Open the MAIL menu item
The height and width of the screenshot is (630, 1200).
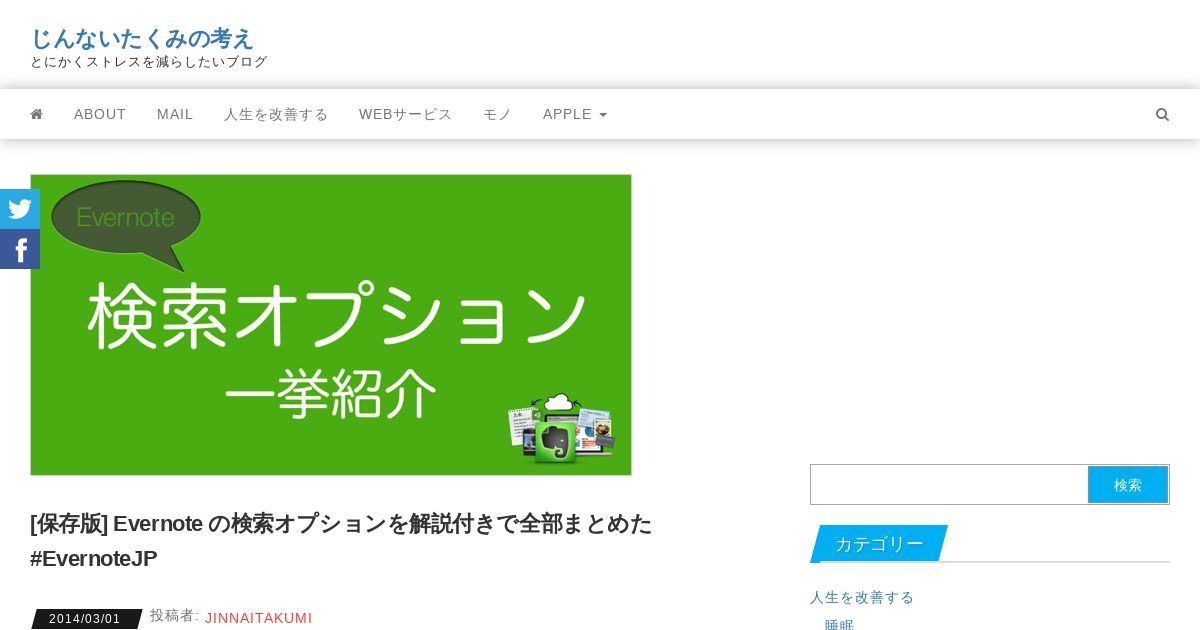(175, 114)
